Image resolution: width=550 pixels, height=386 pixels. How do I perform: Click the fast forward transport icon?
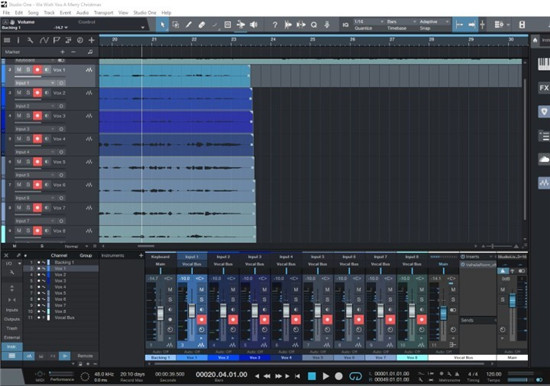pos(278,376)
